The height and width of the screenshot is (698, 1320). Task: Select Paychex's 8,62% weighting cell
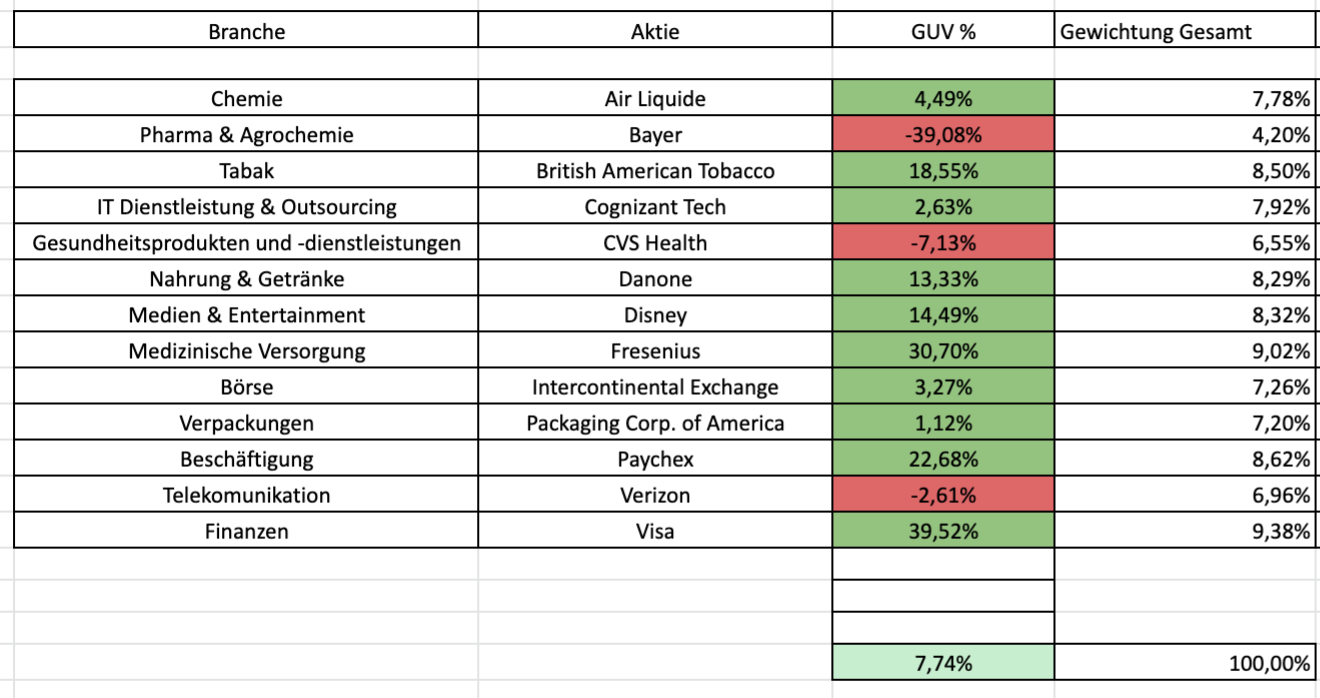click(x=1185, y=459)
